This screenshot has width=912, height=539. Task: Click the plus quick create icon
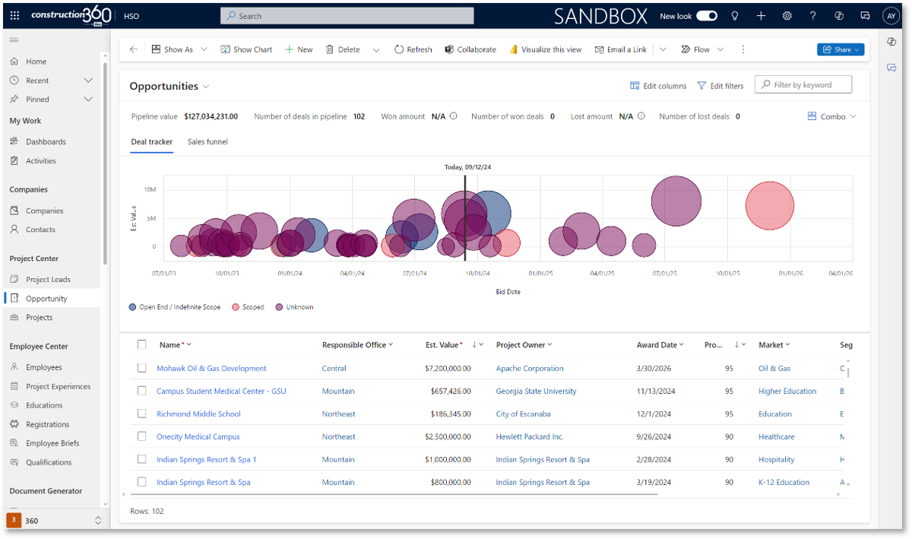[761, 16]
